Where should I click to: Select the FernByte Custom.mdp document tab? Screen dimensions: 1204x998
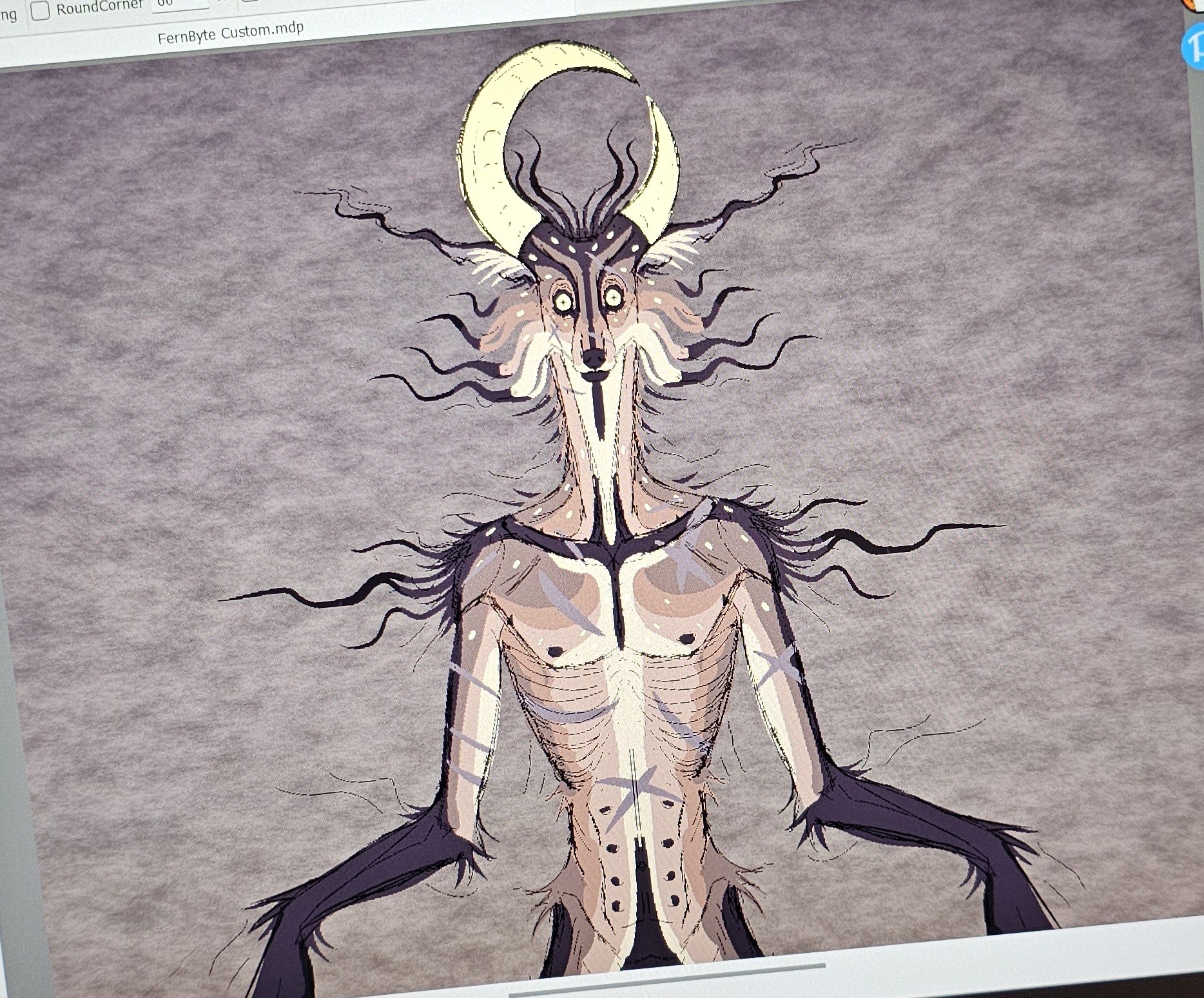click(x=230, y=32)
